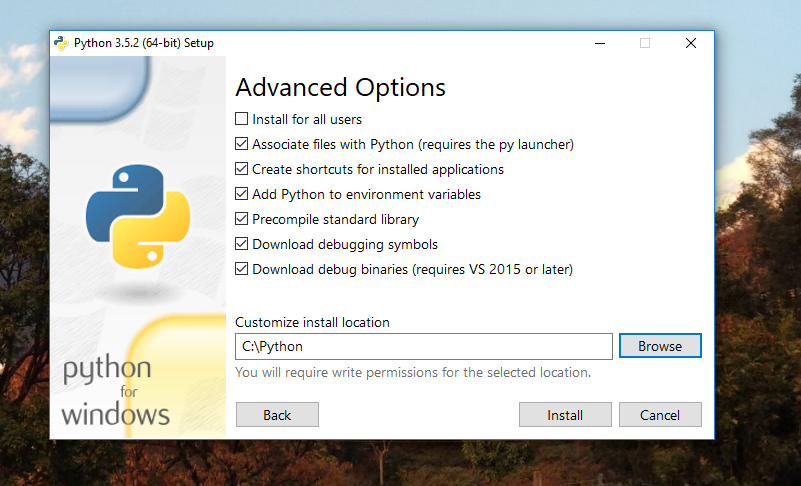Go to previous page with Back

coord(277,414)
